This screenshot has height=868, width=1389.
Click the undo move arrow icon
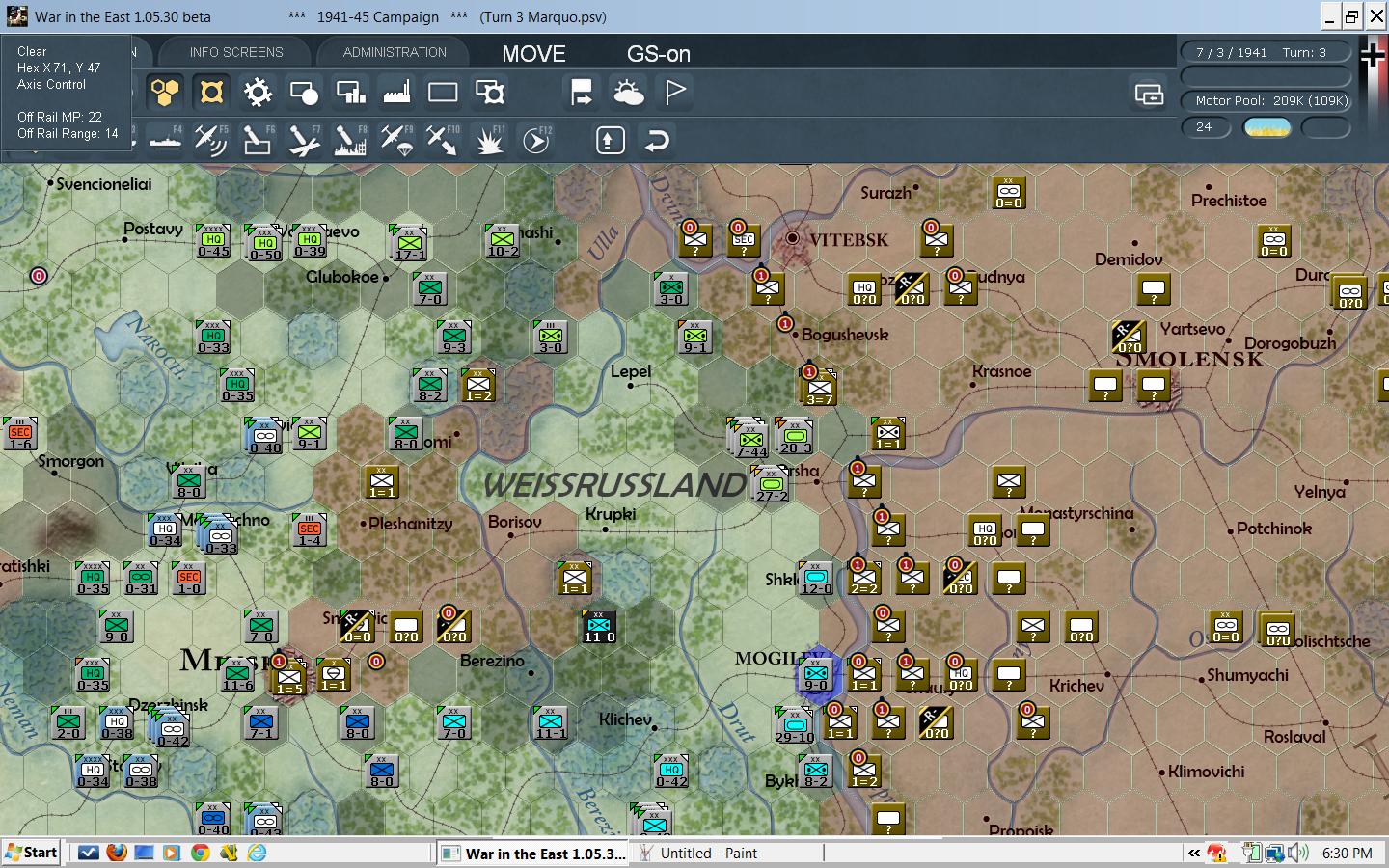pyautogui.click(x=656, y=141)
